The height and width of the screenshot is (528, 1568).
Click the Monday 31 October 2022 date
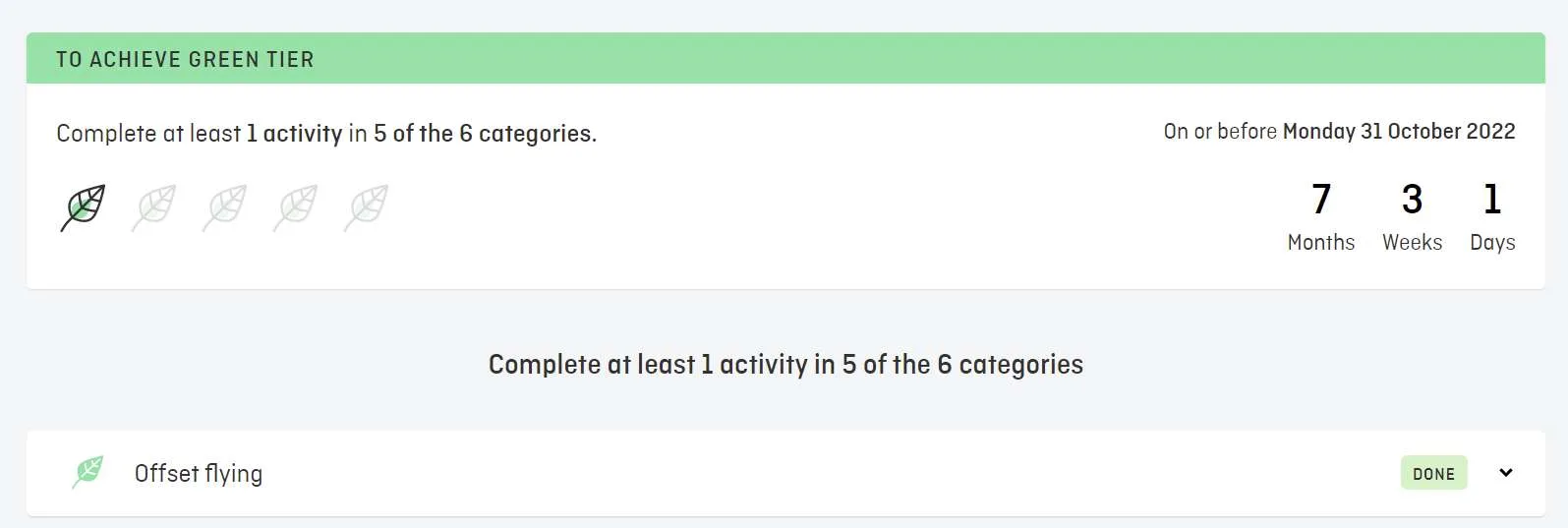point(1398,132)
